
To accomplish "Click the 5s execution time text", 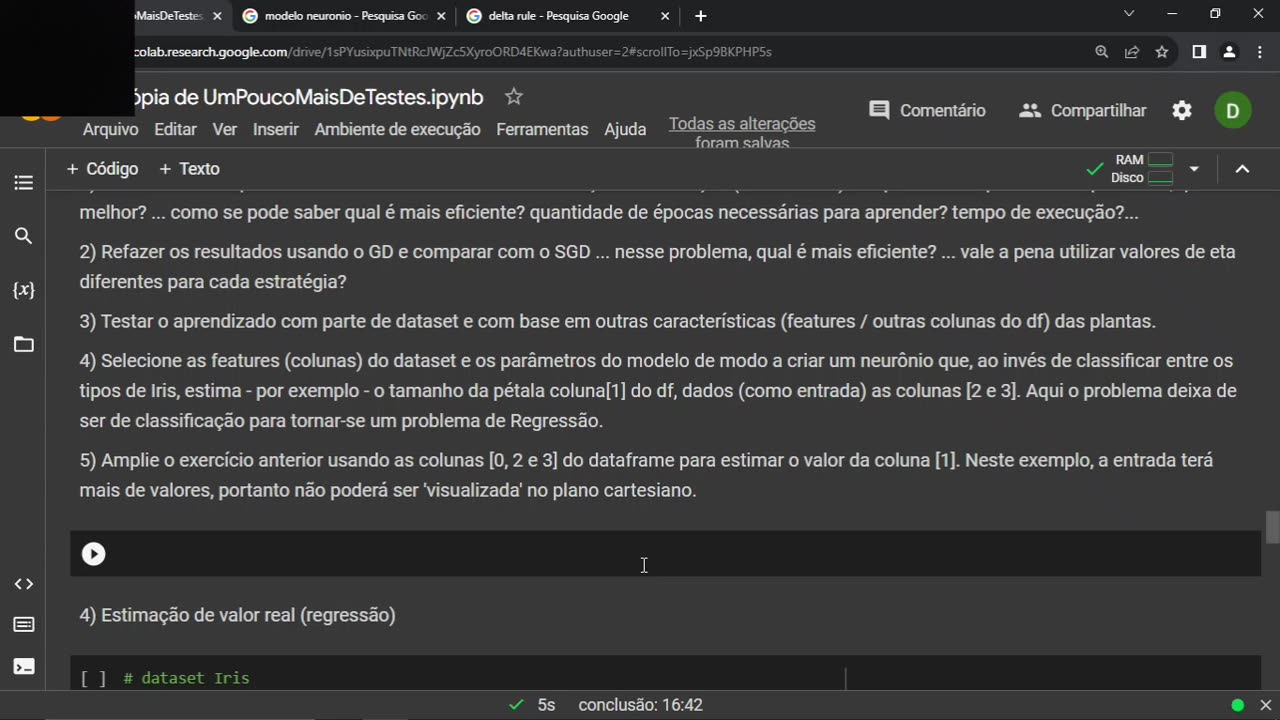I will click(x=546, y=705).
